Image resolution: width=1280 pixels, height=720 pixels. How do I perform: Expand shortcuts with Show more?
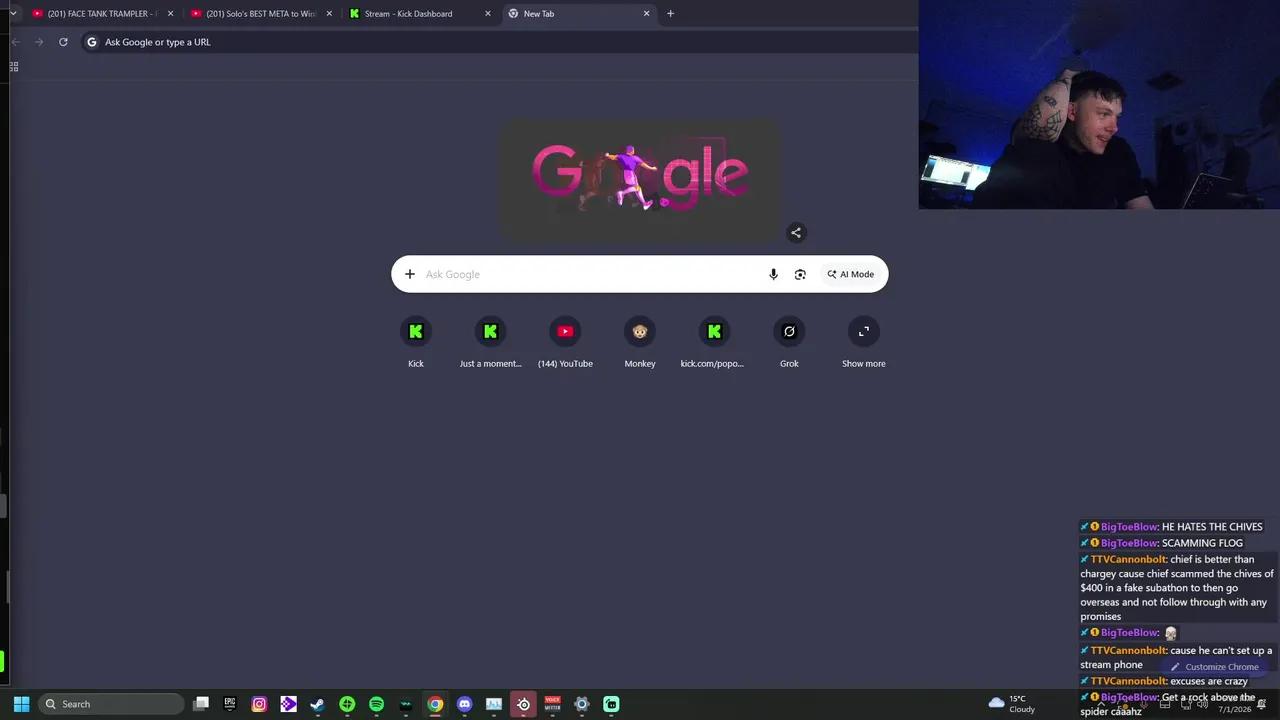864,342
